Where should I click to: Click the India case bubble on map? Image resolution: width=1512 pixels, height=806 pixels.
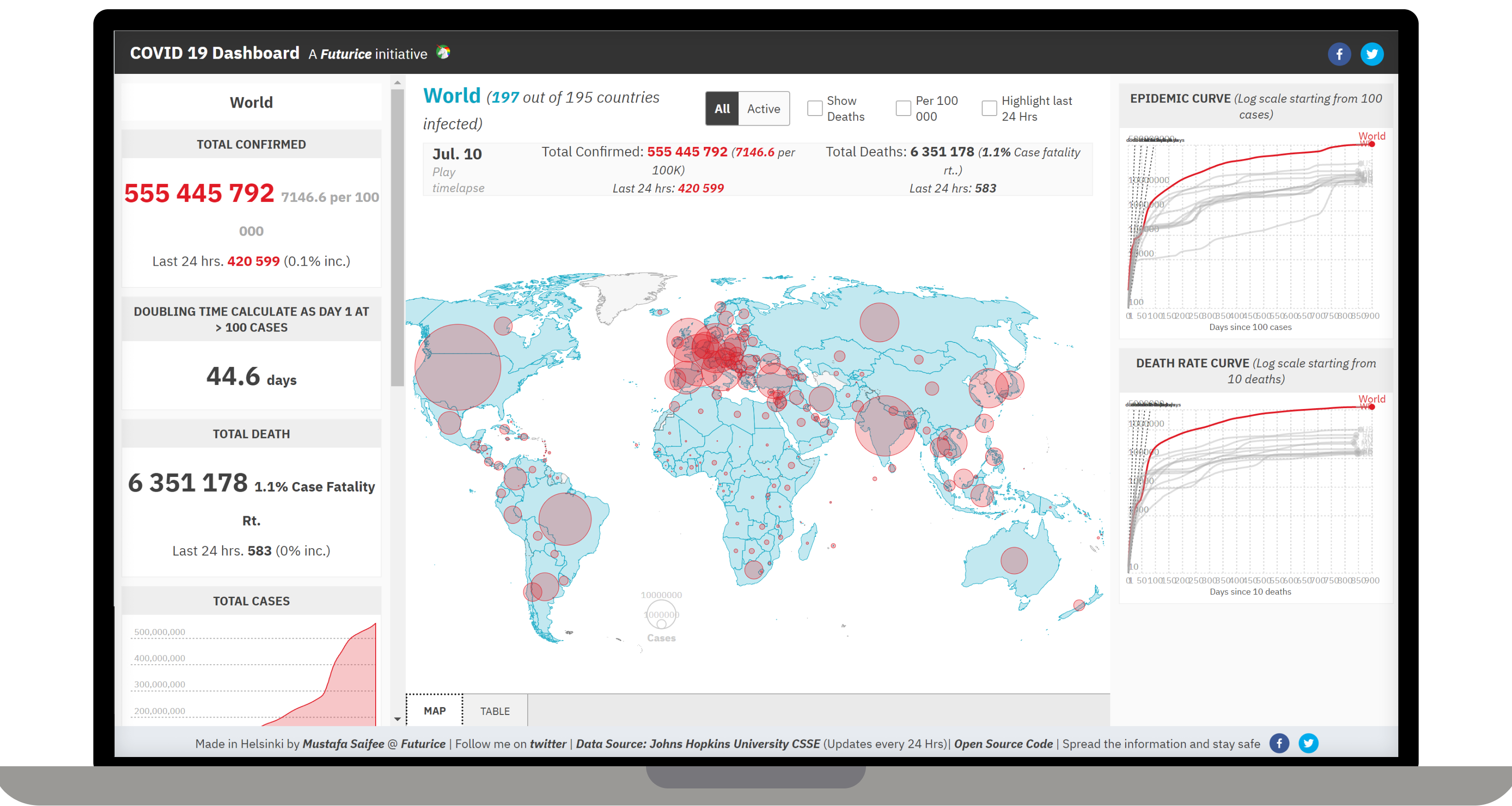(884, 426)
